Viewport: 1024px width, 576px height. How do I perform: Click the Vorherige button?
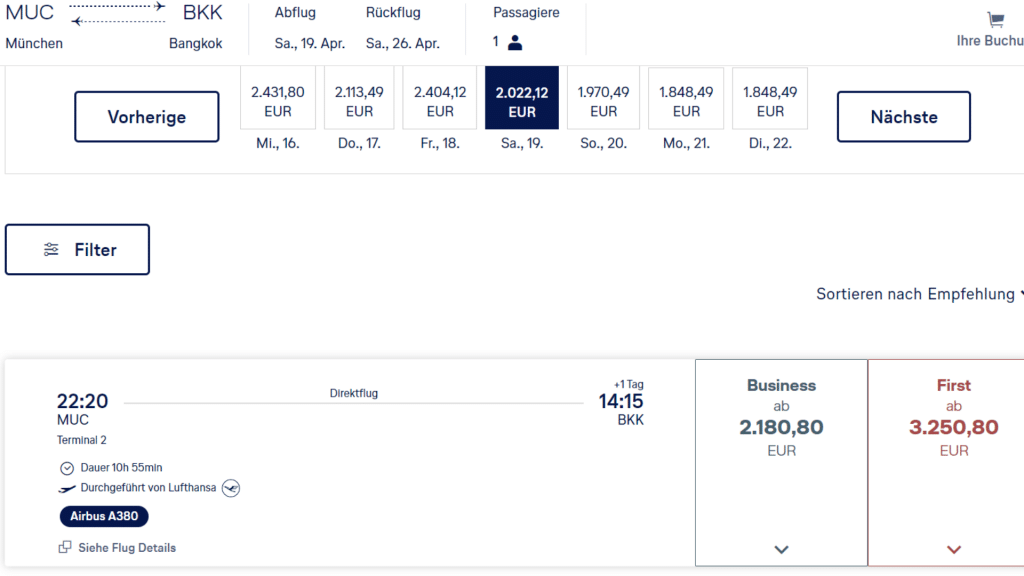pos(147,117)
